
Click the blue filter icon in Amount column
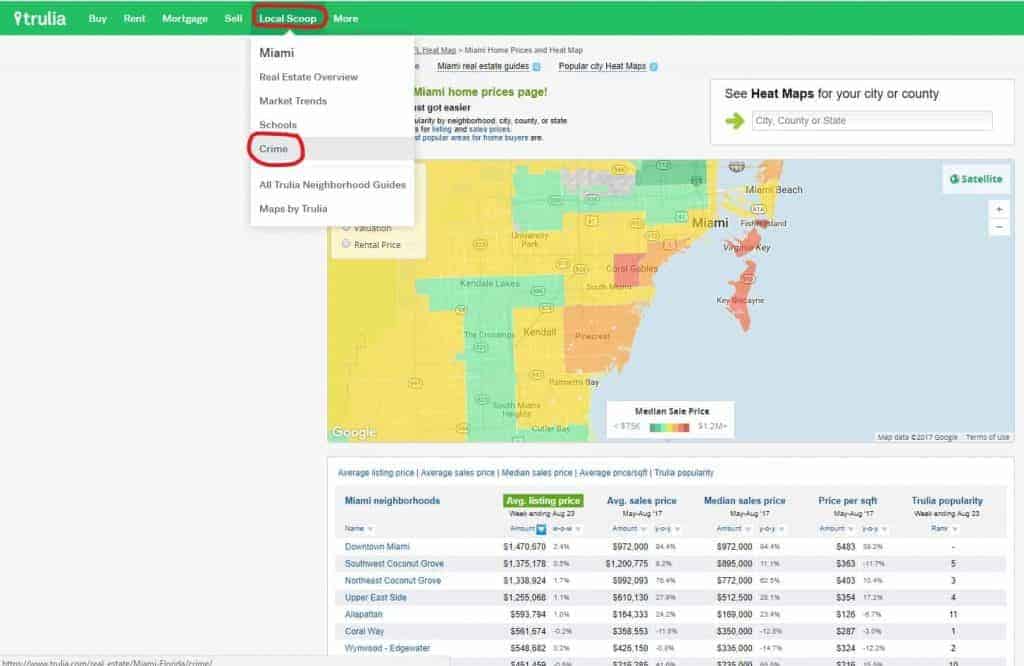543,529
